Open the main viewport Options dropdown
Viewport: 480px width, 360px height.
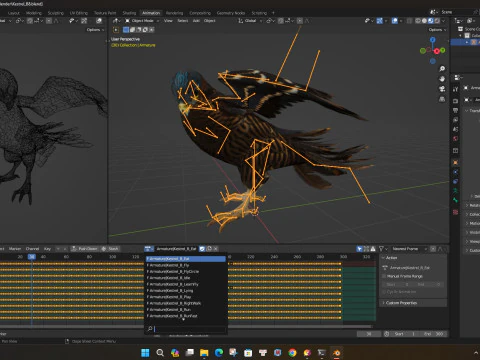[x=437, y=30]
